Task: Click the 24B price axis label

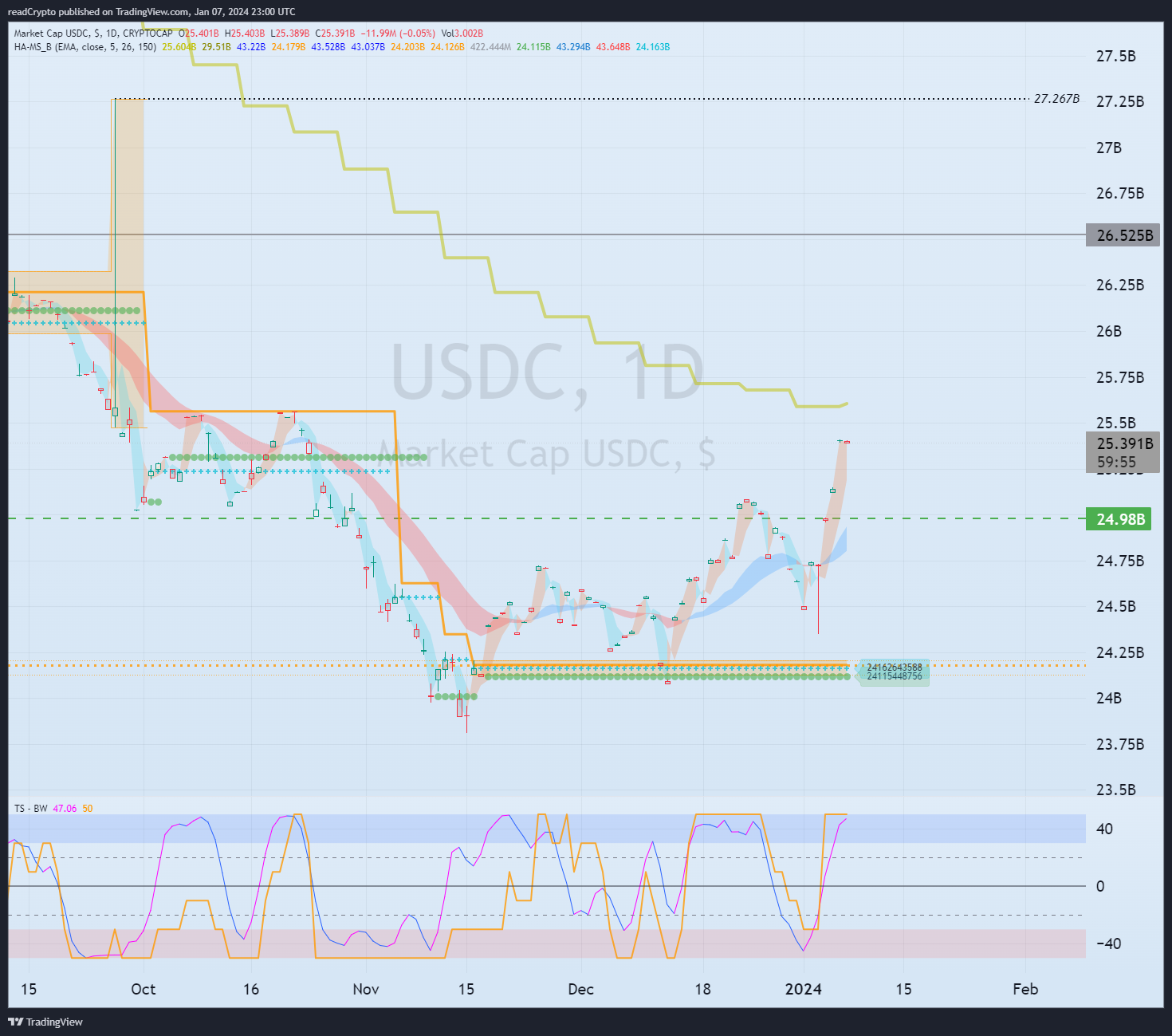Action: click(x=1109, y=698)
